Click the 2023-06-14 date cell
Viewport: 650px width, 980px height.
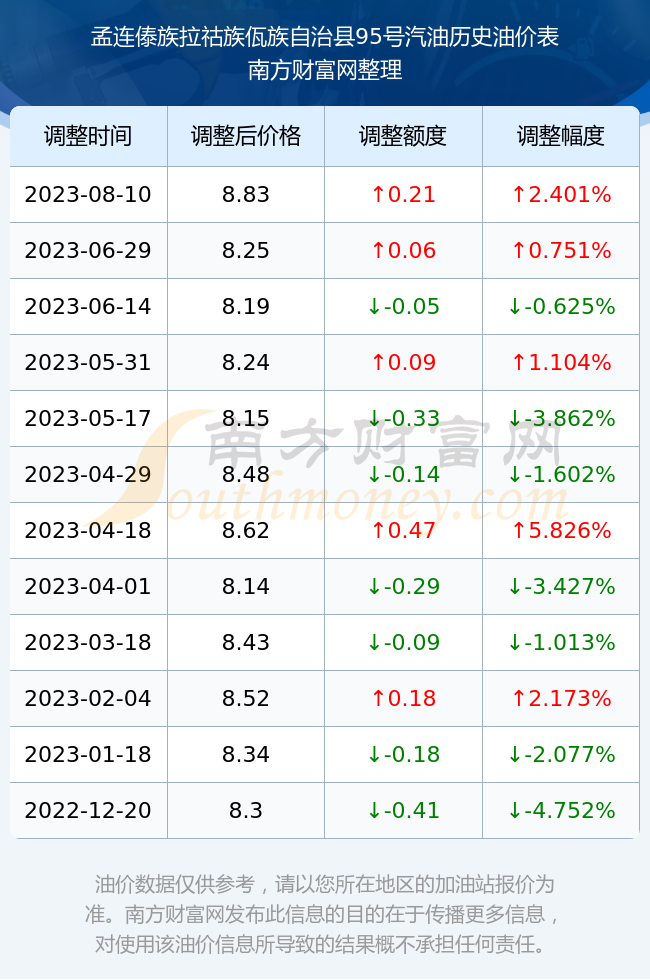tap(88, 306)
